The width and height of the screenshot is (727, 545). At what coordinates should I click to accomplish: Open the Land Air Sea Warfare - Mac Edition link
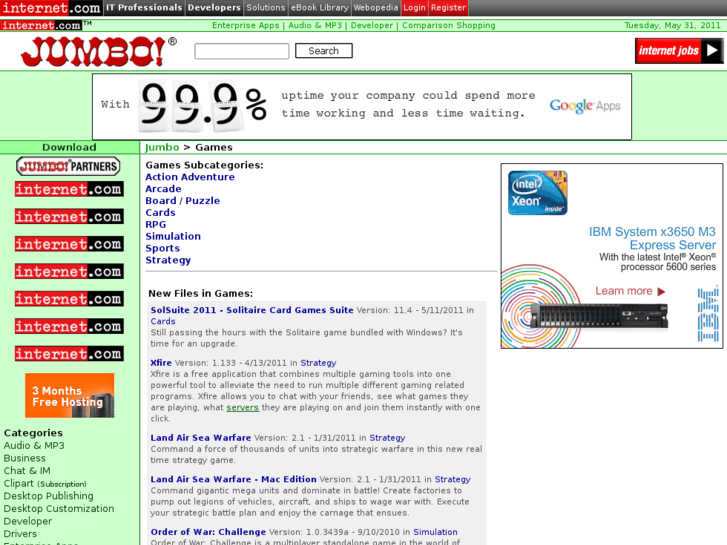point(233,479)
